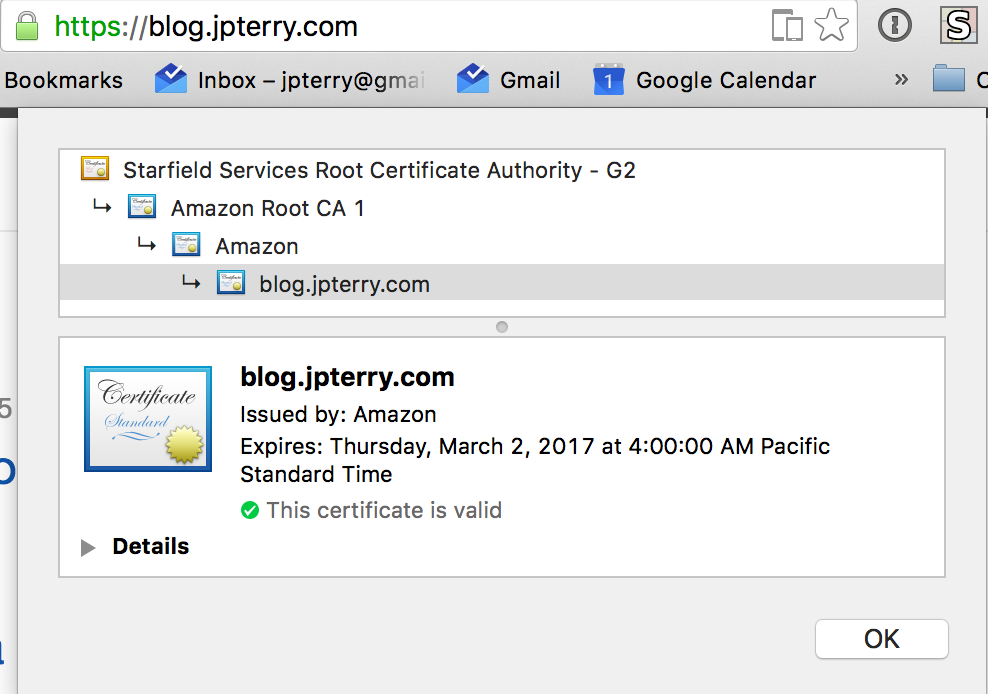Click the green valid checkmark icon
The image size is (988, 694).
click(250, 510)
